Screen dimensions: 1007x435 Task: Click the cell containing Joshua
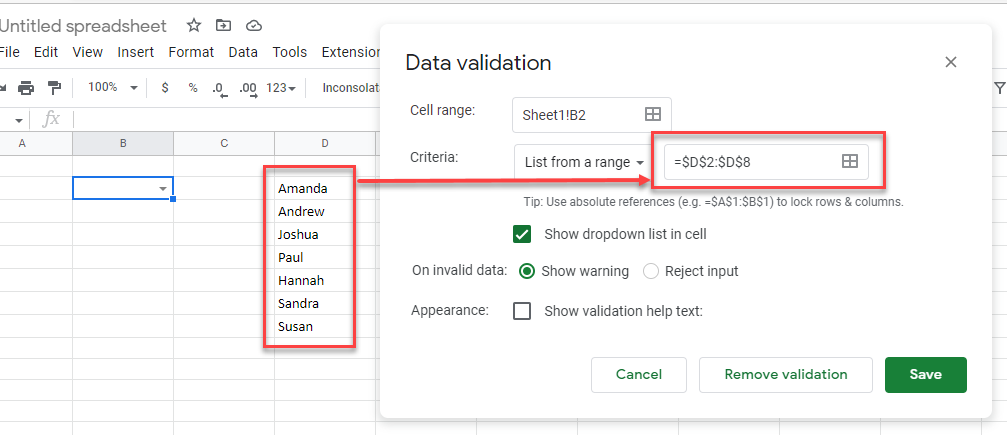pos(299,234)
